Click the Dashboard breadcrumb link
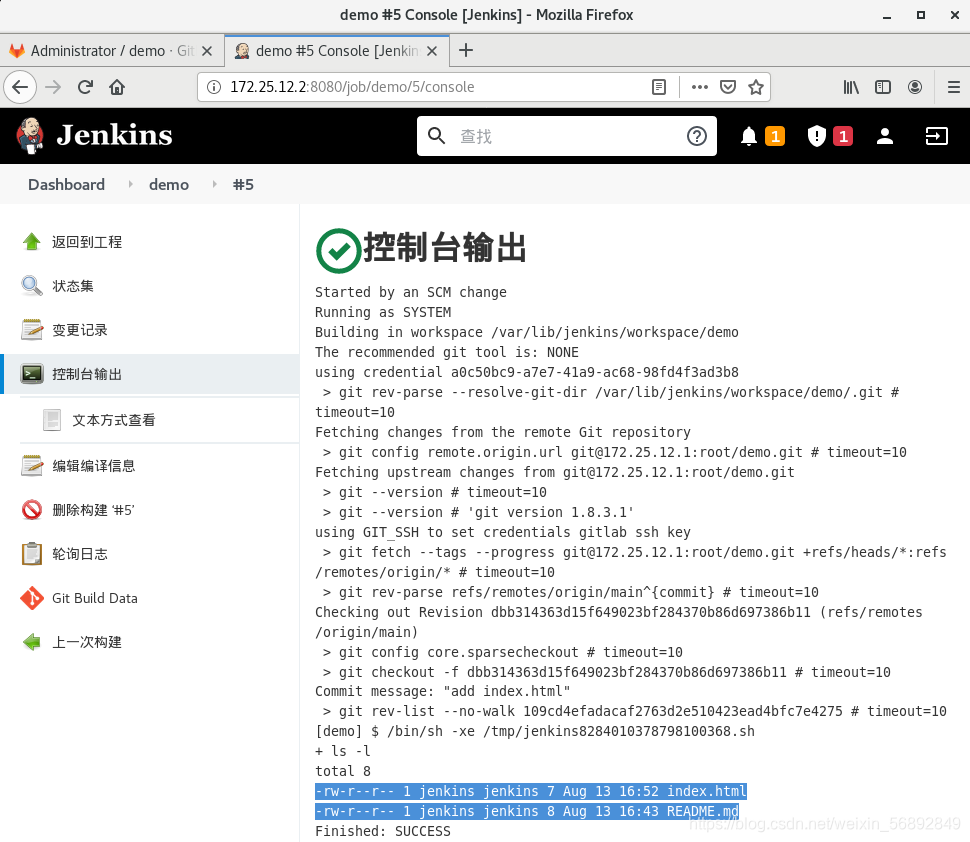 pyautogui.click(x=66, y=184)
